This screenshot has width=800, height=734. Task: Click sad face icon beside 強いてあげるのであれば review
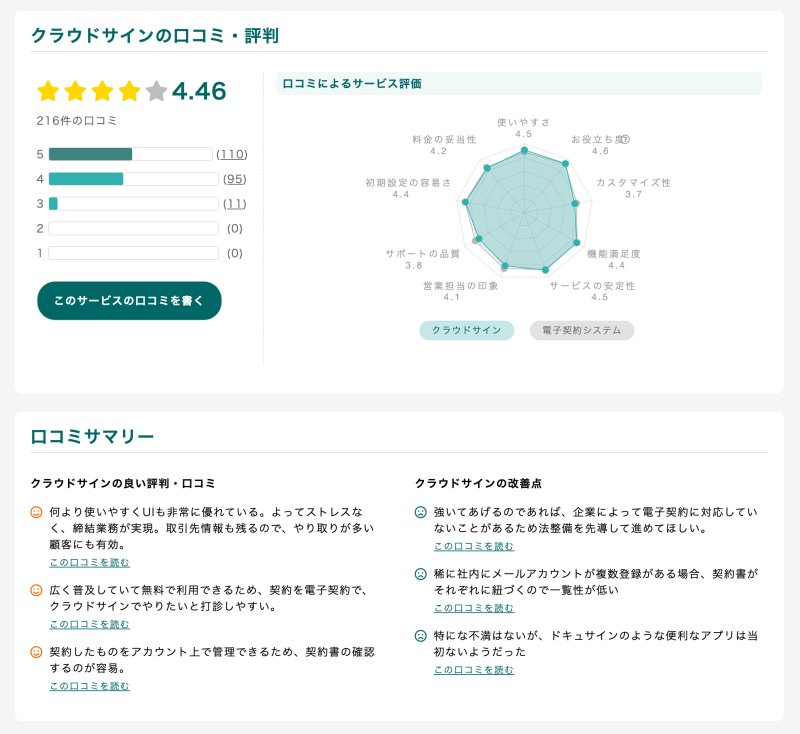point(420,512)
